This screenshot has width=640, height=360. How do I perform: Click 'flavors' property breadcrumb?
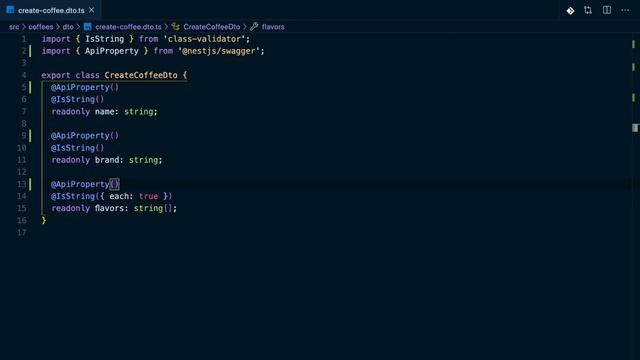click(x=273, y=27)
